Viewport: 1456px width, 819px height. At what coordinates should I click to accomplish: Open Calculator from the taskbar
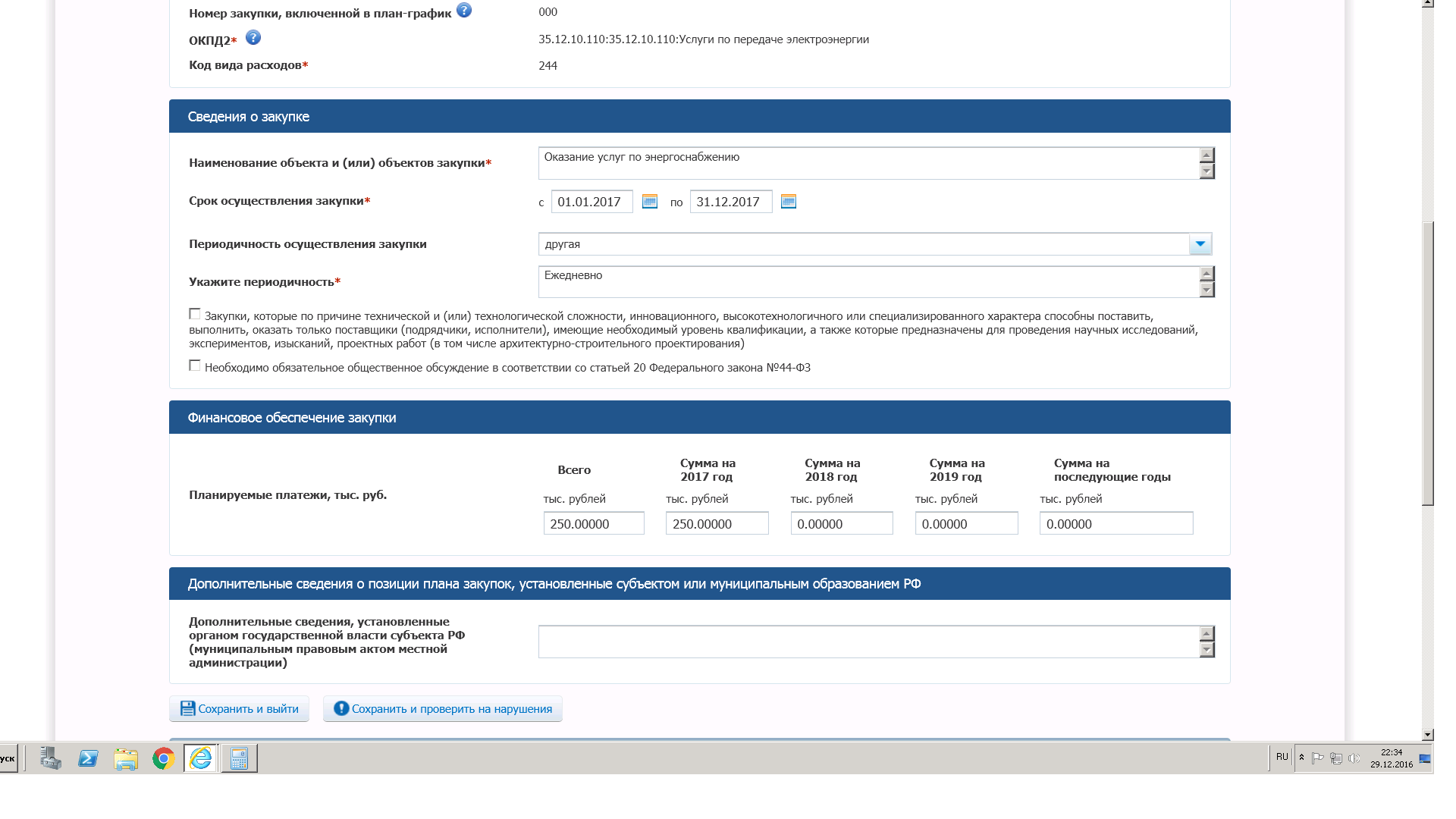click(x=239, y=758)
